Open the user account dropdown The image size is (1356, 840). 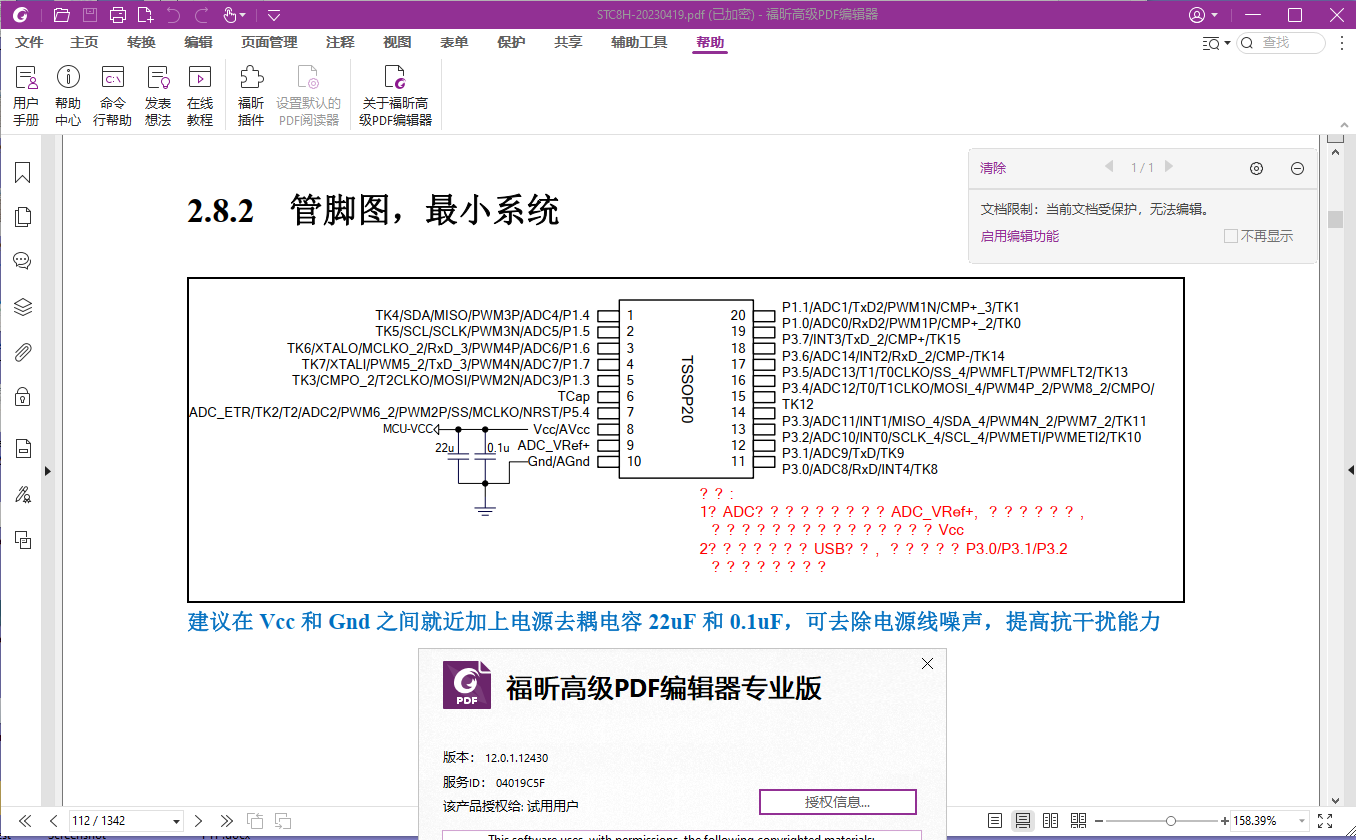point(1204,15)
